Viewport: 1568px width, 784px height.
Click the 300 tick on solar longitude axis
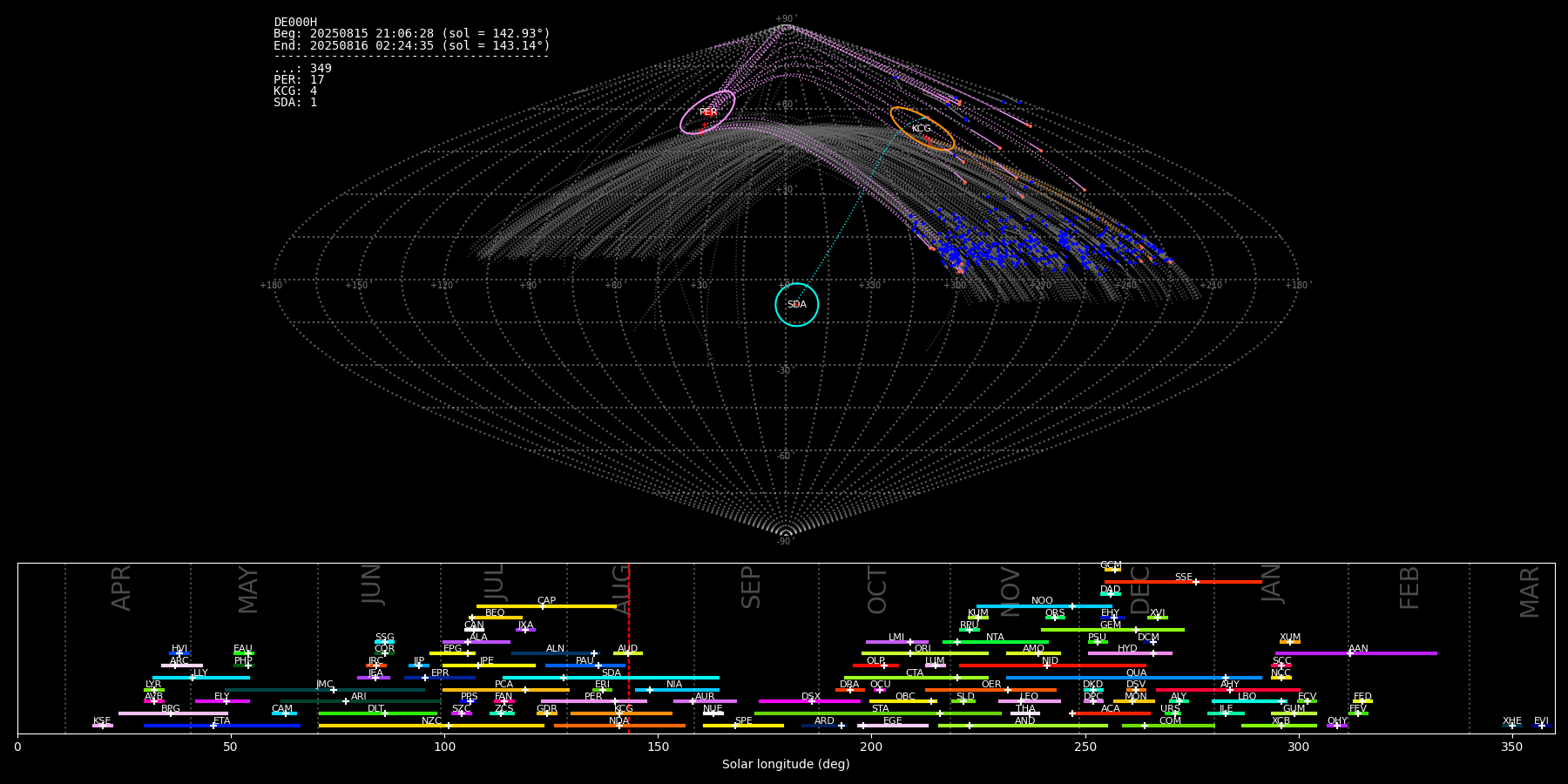point(1298,747)
